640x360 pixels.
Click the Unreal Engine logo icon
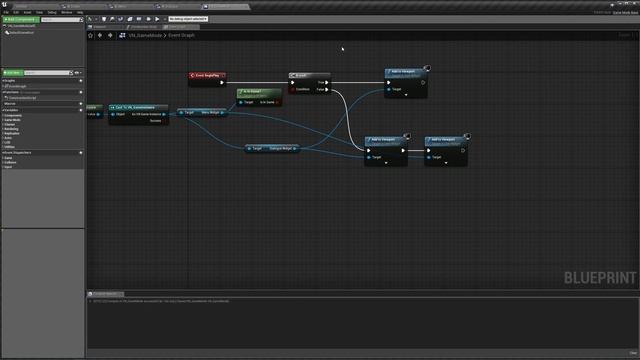pos(4,5)
